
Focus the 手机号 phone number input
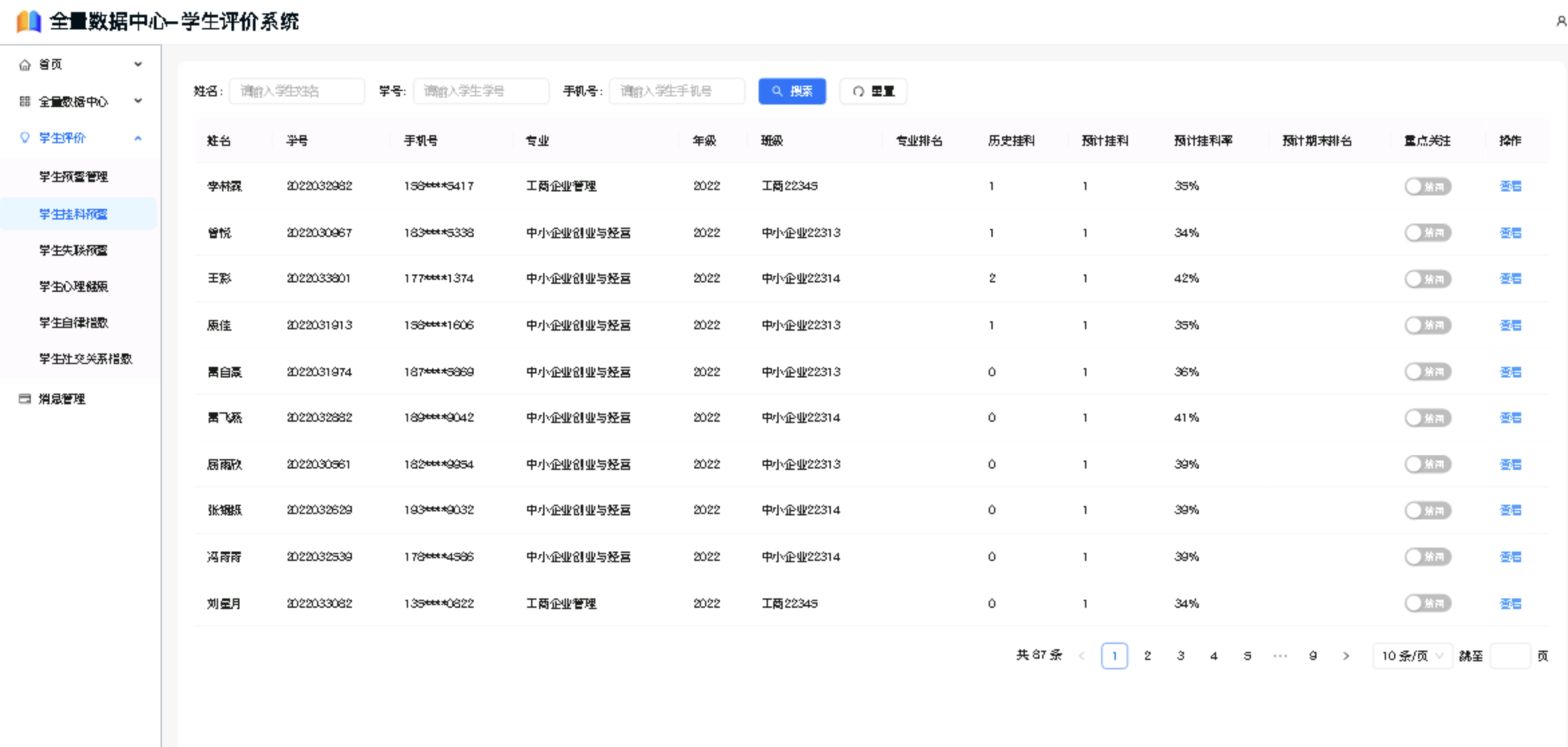[677, 91]
